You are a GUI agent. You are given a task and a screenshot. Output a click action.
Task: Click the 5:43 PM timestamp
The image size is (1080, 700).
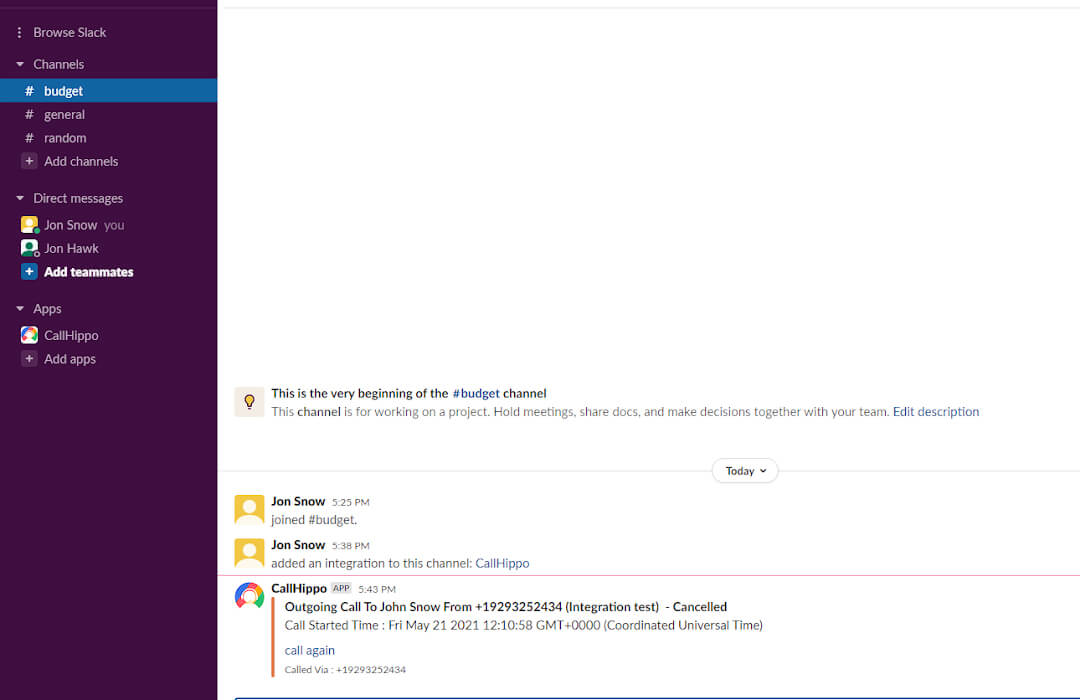(x=377, y=589)
